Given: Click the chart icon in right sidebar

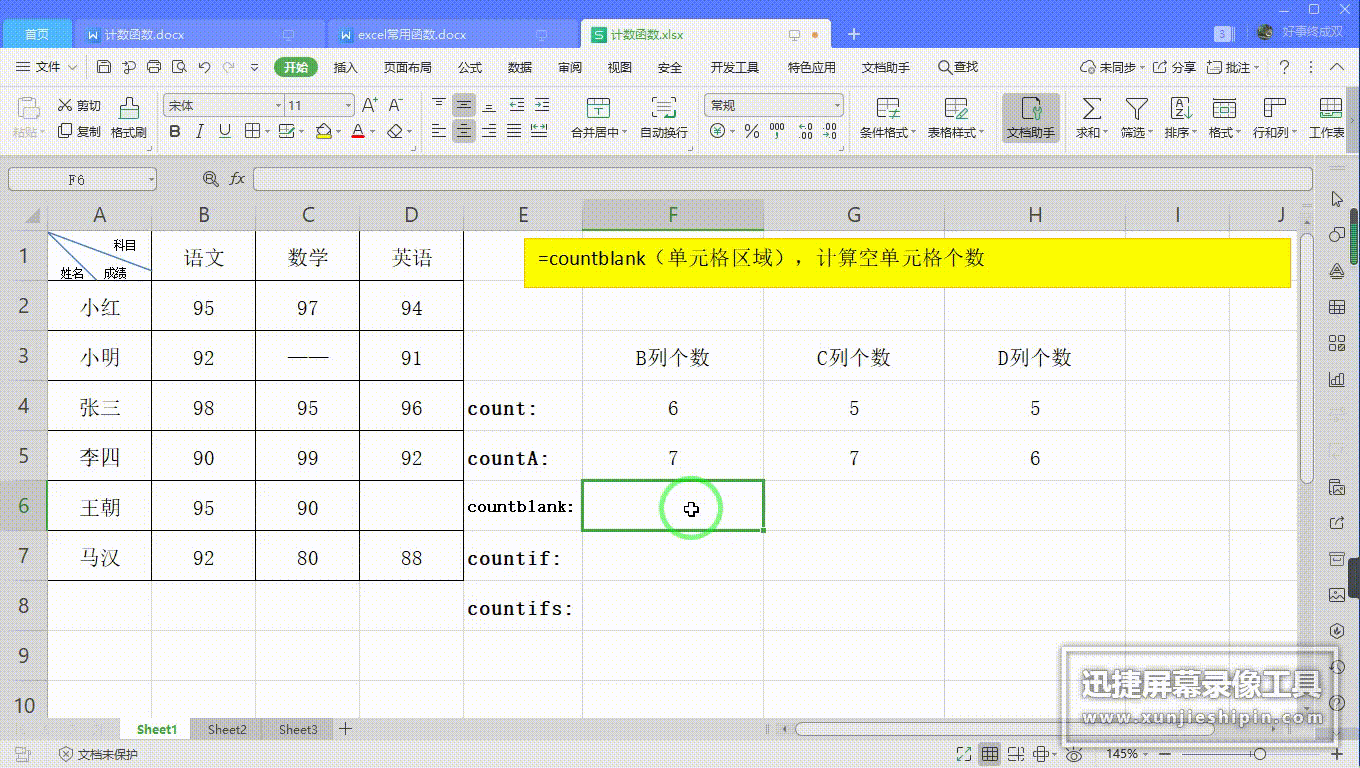Looking at the screenshot, I should (x=1337, y=379).
